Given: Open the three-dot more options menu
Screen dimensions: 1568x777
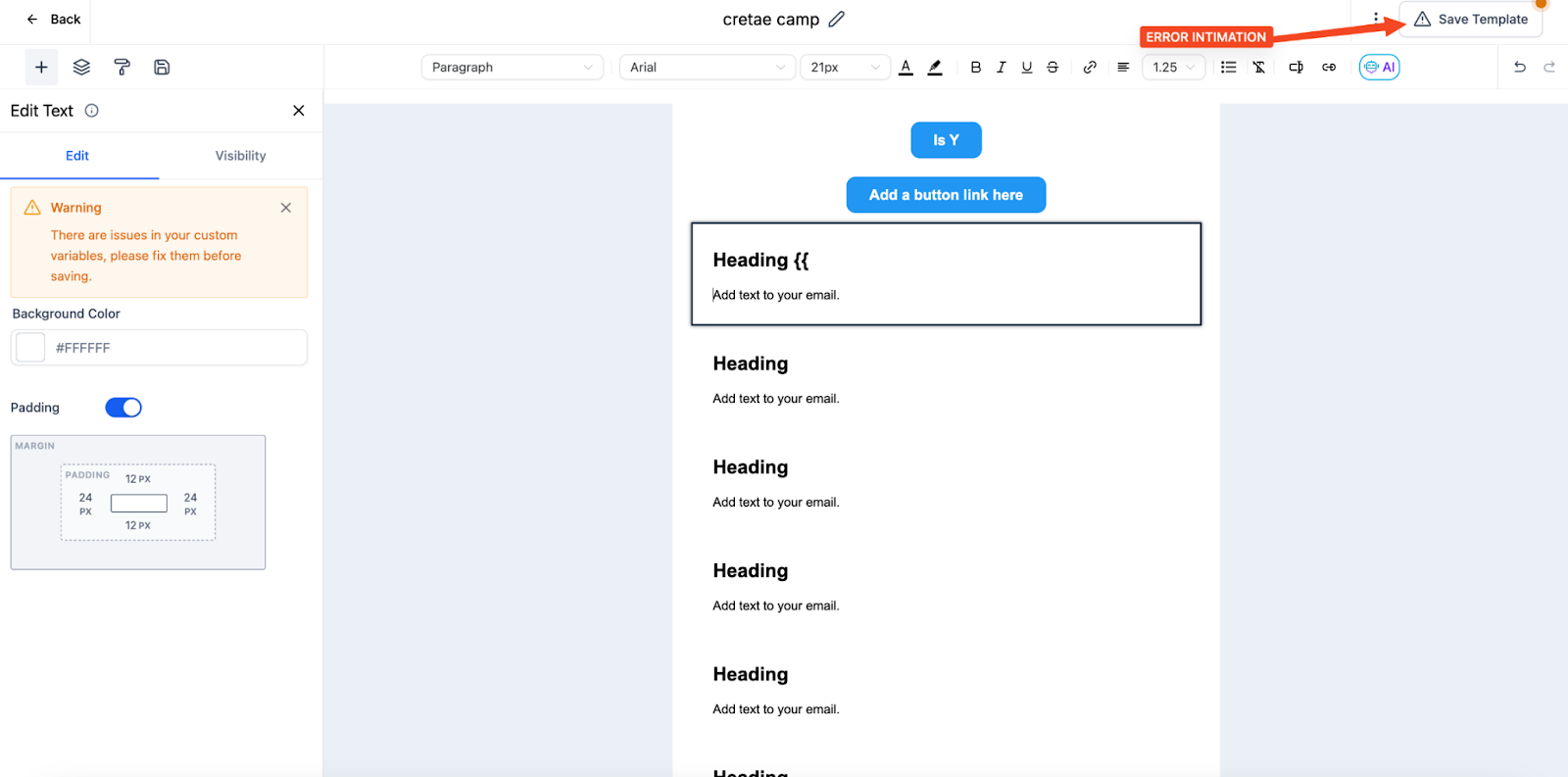Looking at the screenshot, I should pyautogui.click(x=1376, y=18).
